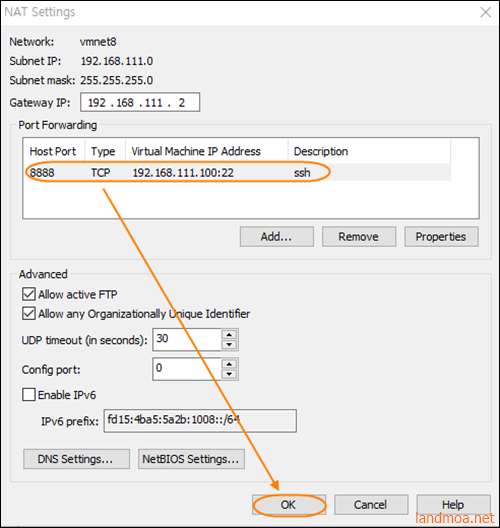500x528 pixels.
Task: Increase UDP timeout with up arrow
Action: (229, 334)
